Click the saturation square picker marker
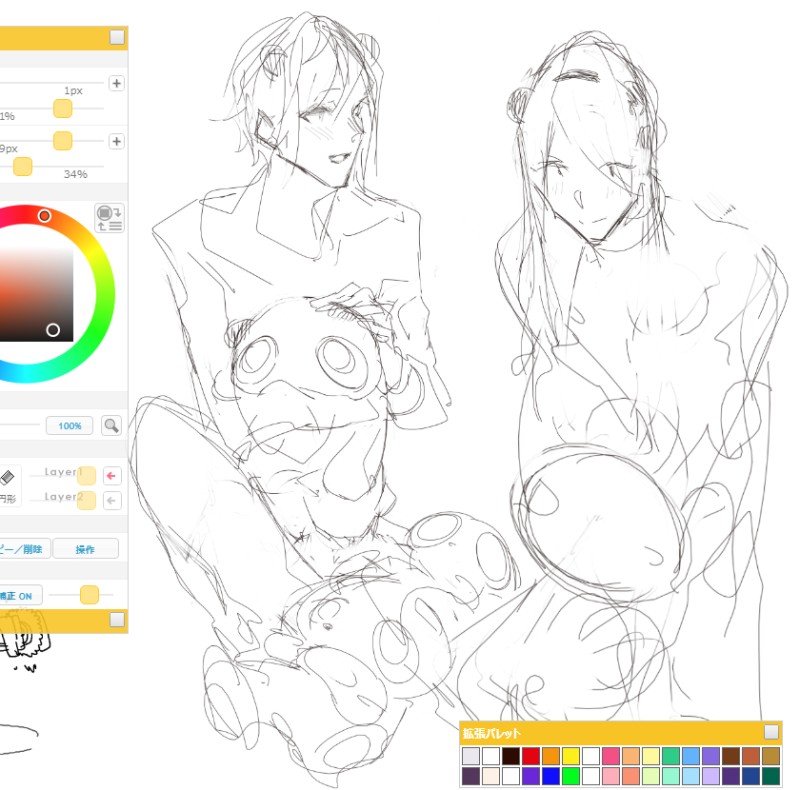Image resolution: width=800 pixels, height=790 pixels. [53, 330]
